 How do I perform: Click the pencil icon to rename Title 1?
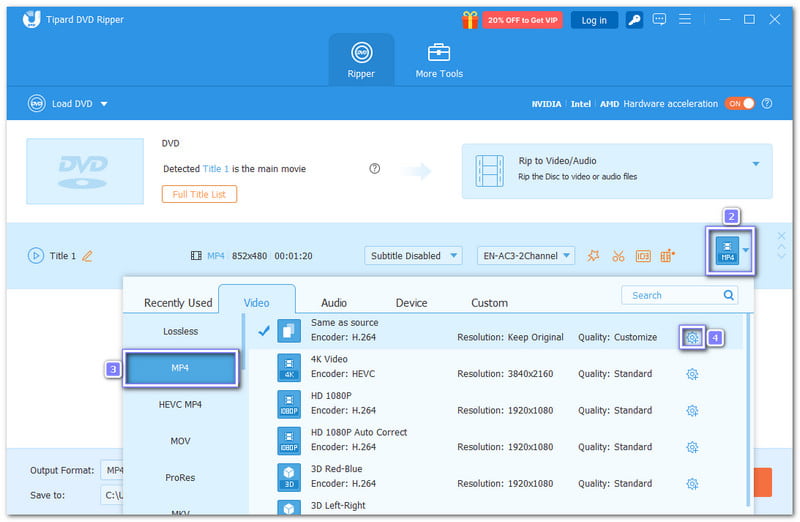coord(87,256)
